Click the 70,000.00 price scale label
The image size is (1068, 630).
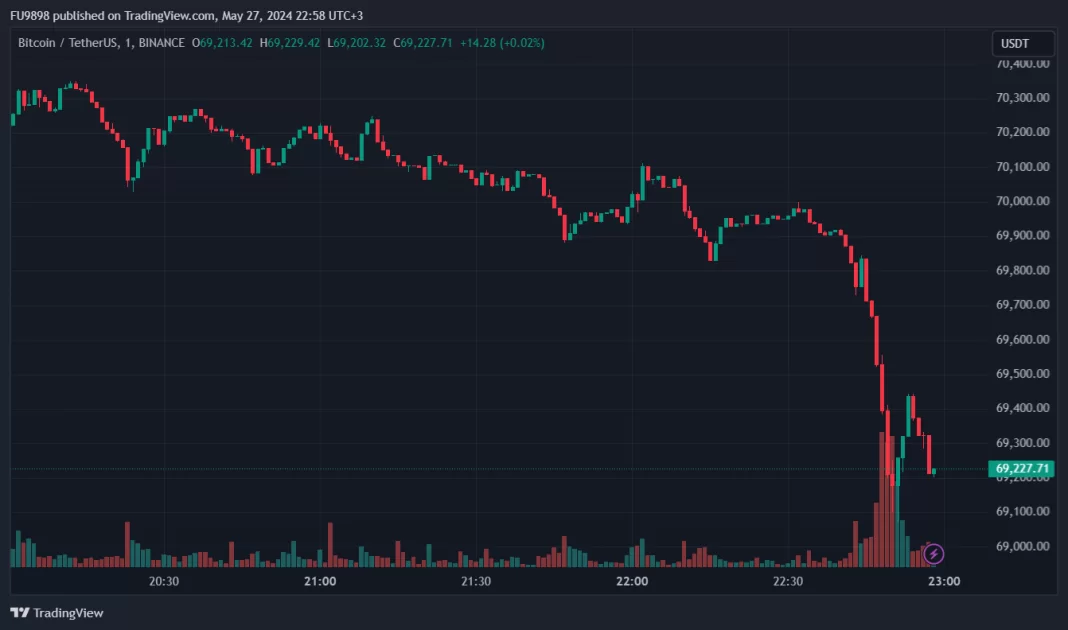pos(1022,201)
